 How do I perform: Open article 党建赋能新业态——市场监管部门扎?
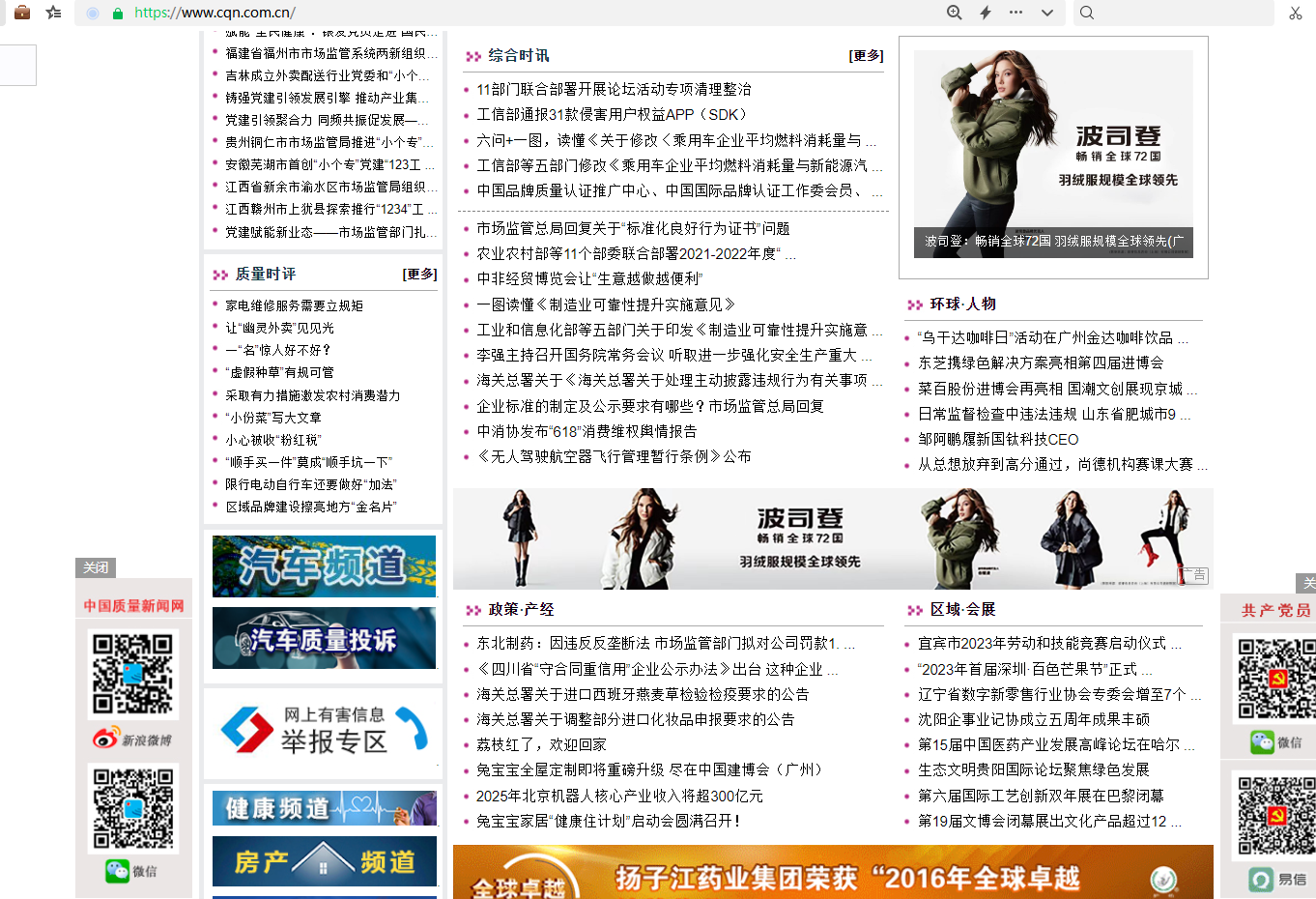(331, 232)
